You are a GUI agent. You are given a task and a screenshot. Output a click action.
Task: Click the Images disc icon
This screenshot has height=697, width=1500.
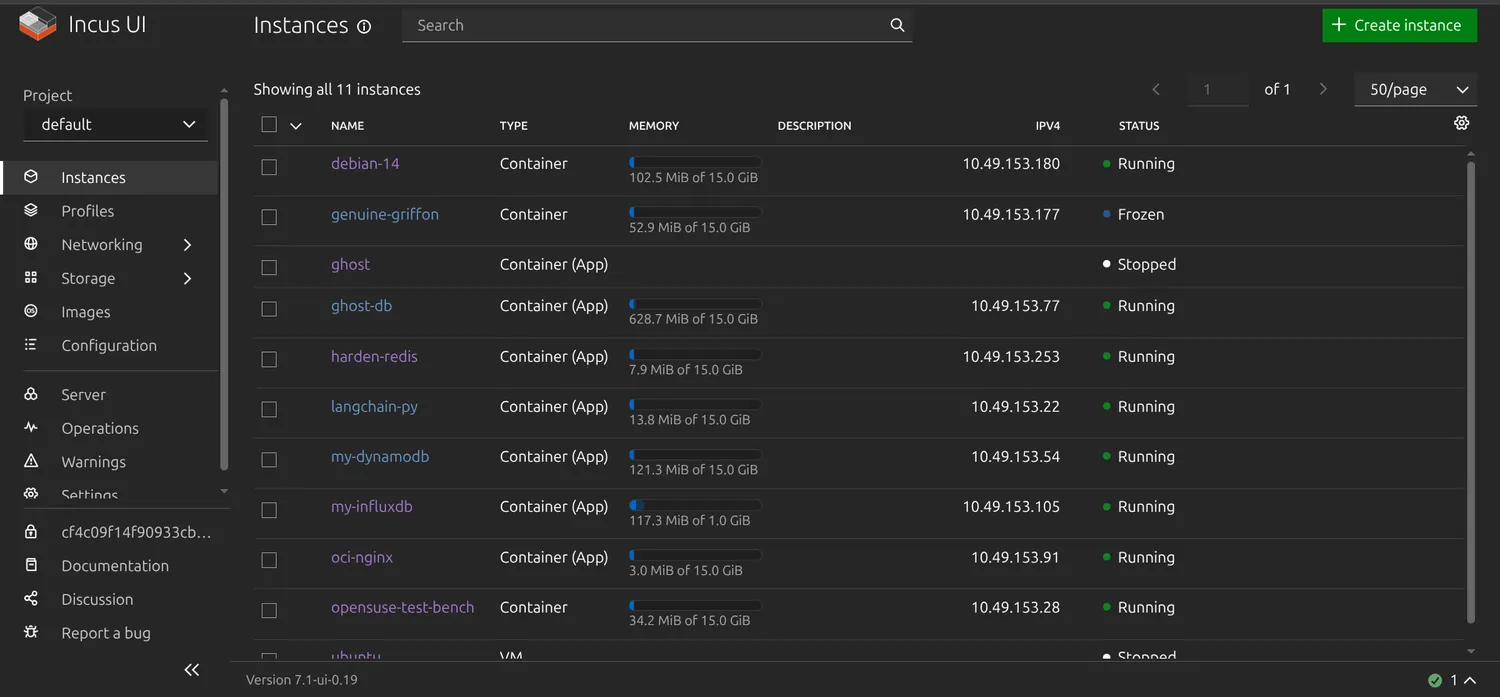click(x=31, y=312)
